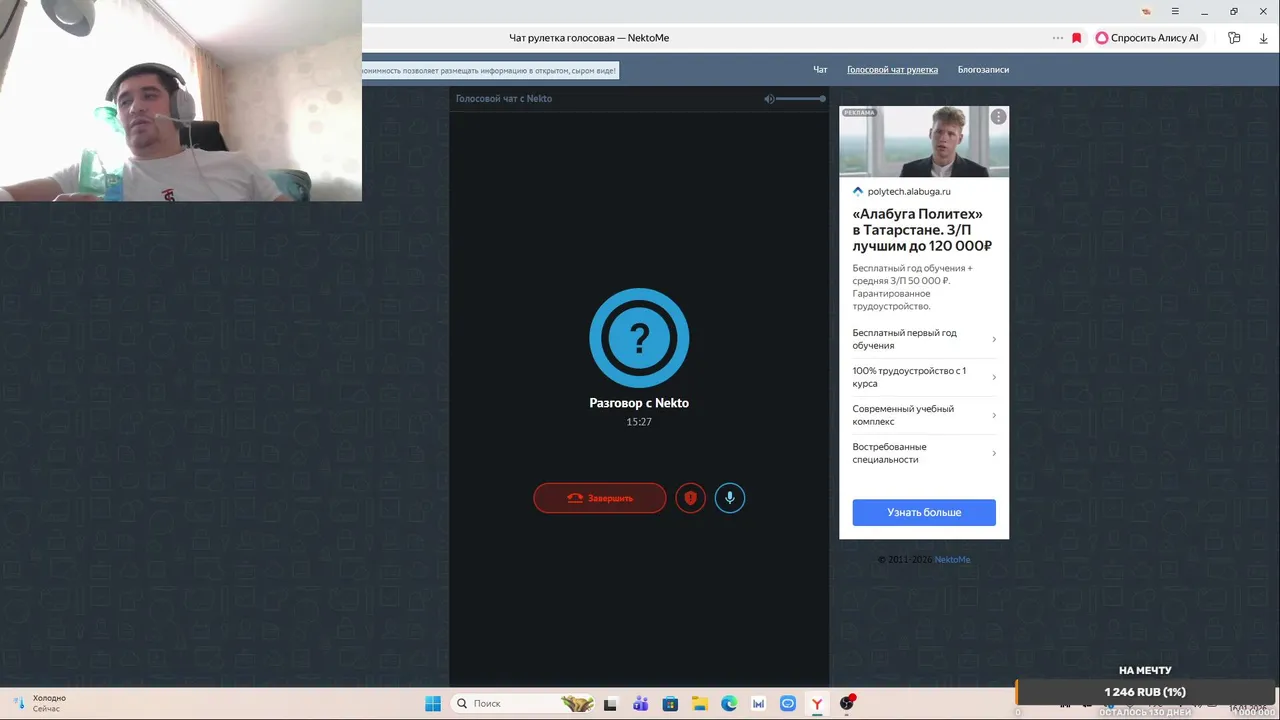1280x720 pixels.
Task: Switch to Yandex Browser on taskbar
Action: tap(817, 704)
